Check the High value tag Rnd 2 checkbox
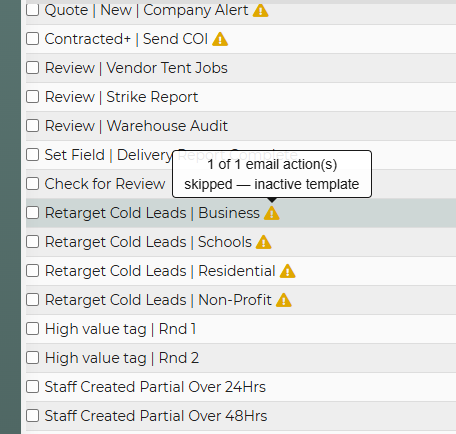 click(33, 358)
